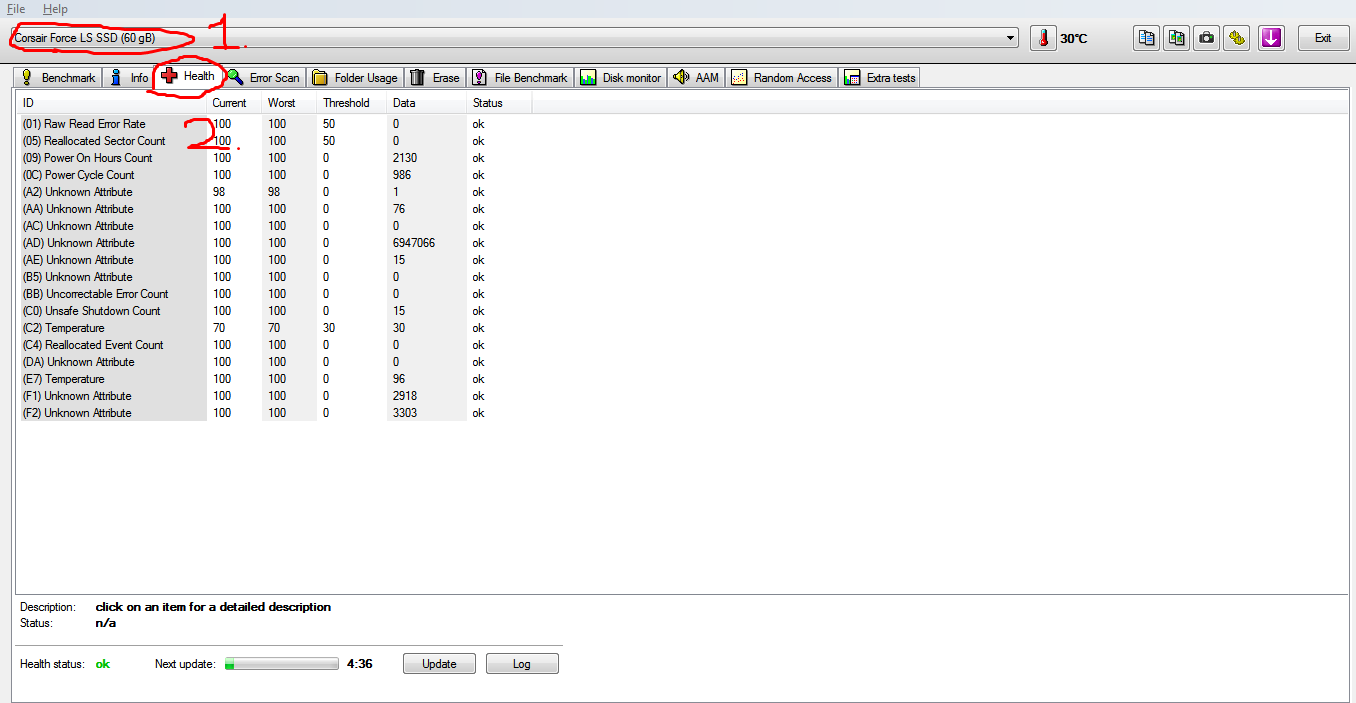The height and width of the screenshot is (703, 1356).
Task: Switch to the Extra tests tab
Action: pos(879,77)
